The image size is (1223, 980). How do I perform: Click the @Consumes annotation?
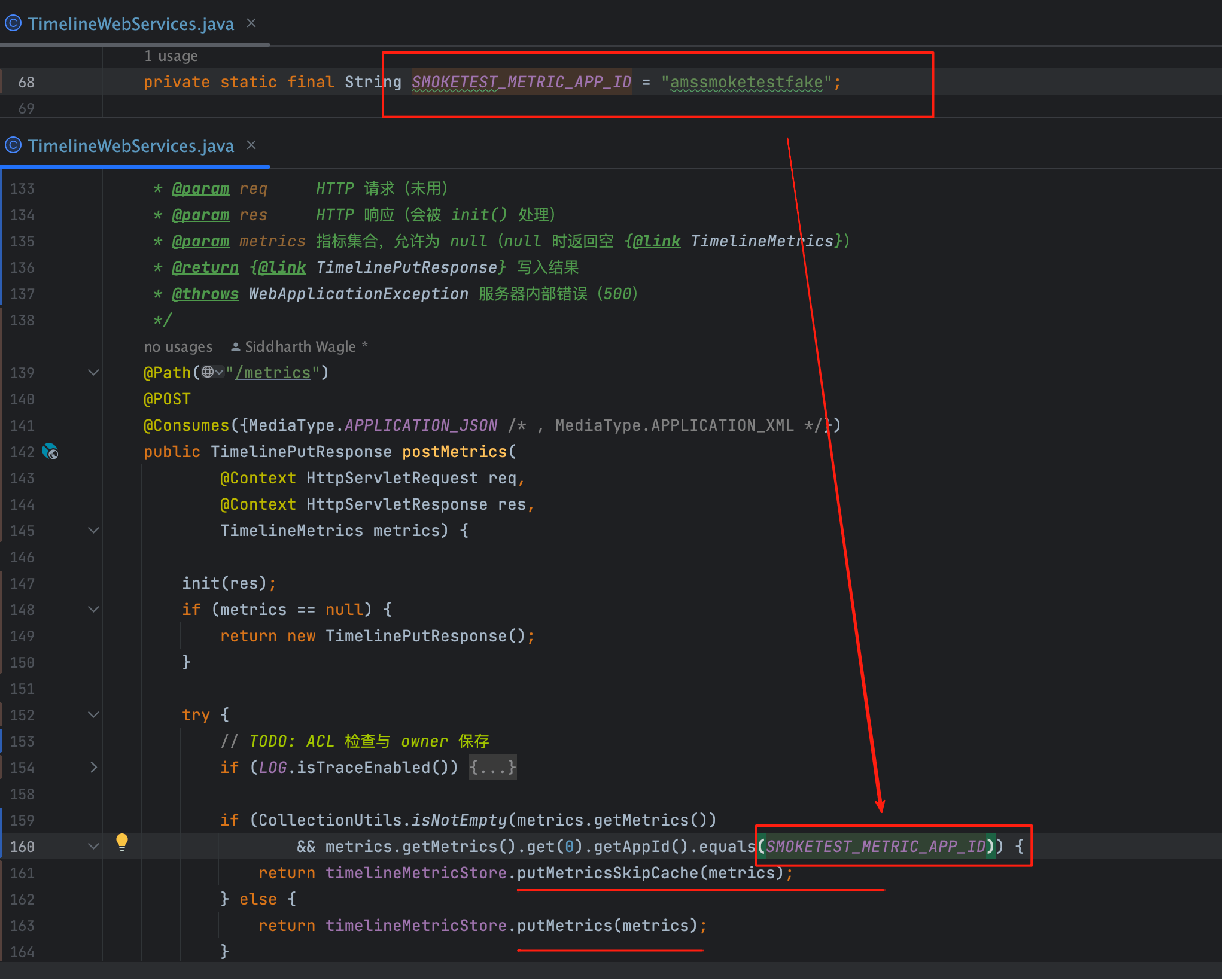pyautogui.click(x=187, y=425)
